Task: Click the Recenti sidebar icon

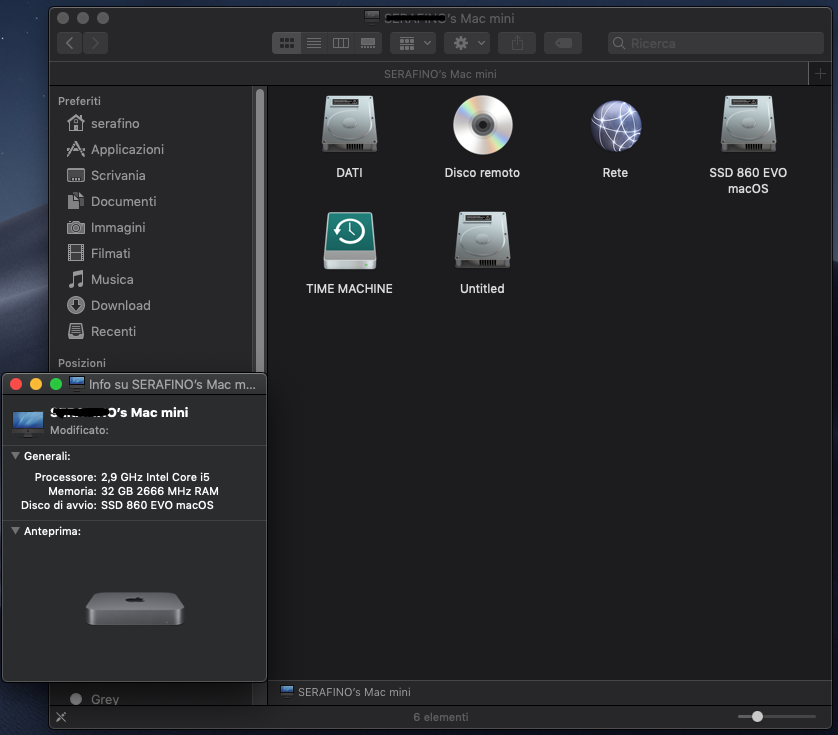Action: point(75,331)
